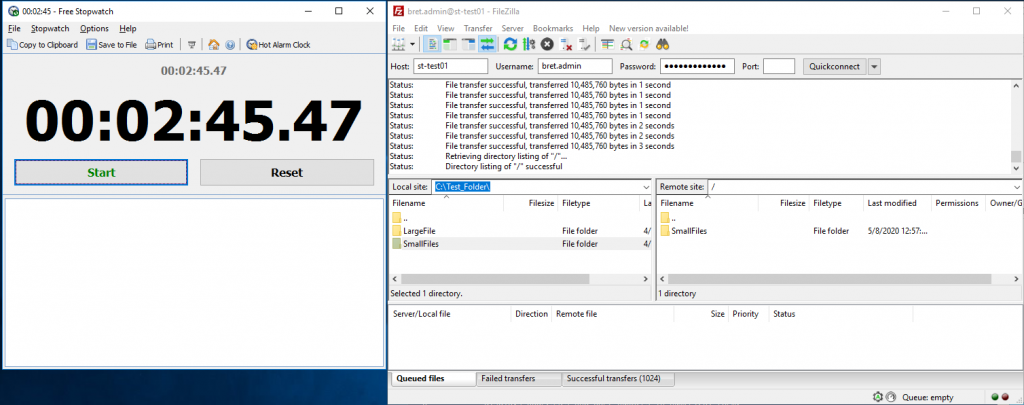Cancel current operation with black X icon
The image size is (1024, 405).
click(x=547, y=44)
